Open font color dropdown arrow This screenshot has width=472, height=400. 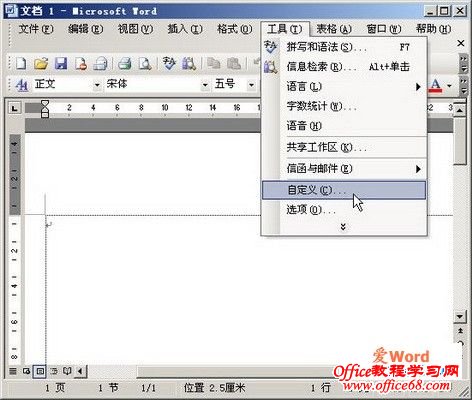click(x=449, y=86)
